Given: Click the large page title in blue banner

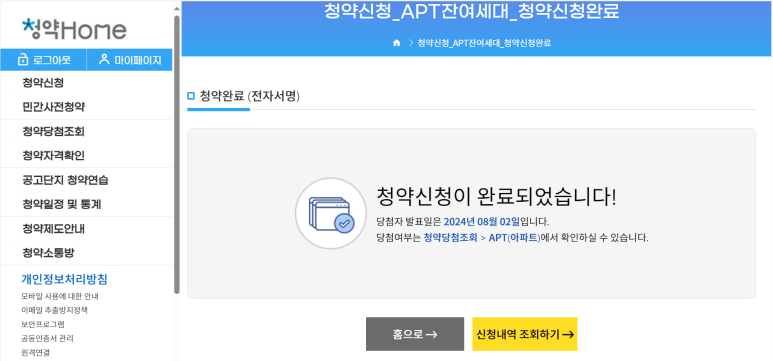Looking at the screenshot, I should pyautogui.click(x=471, y=12).
